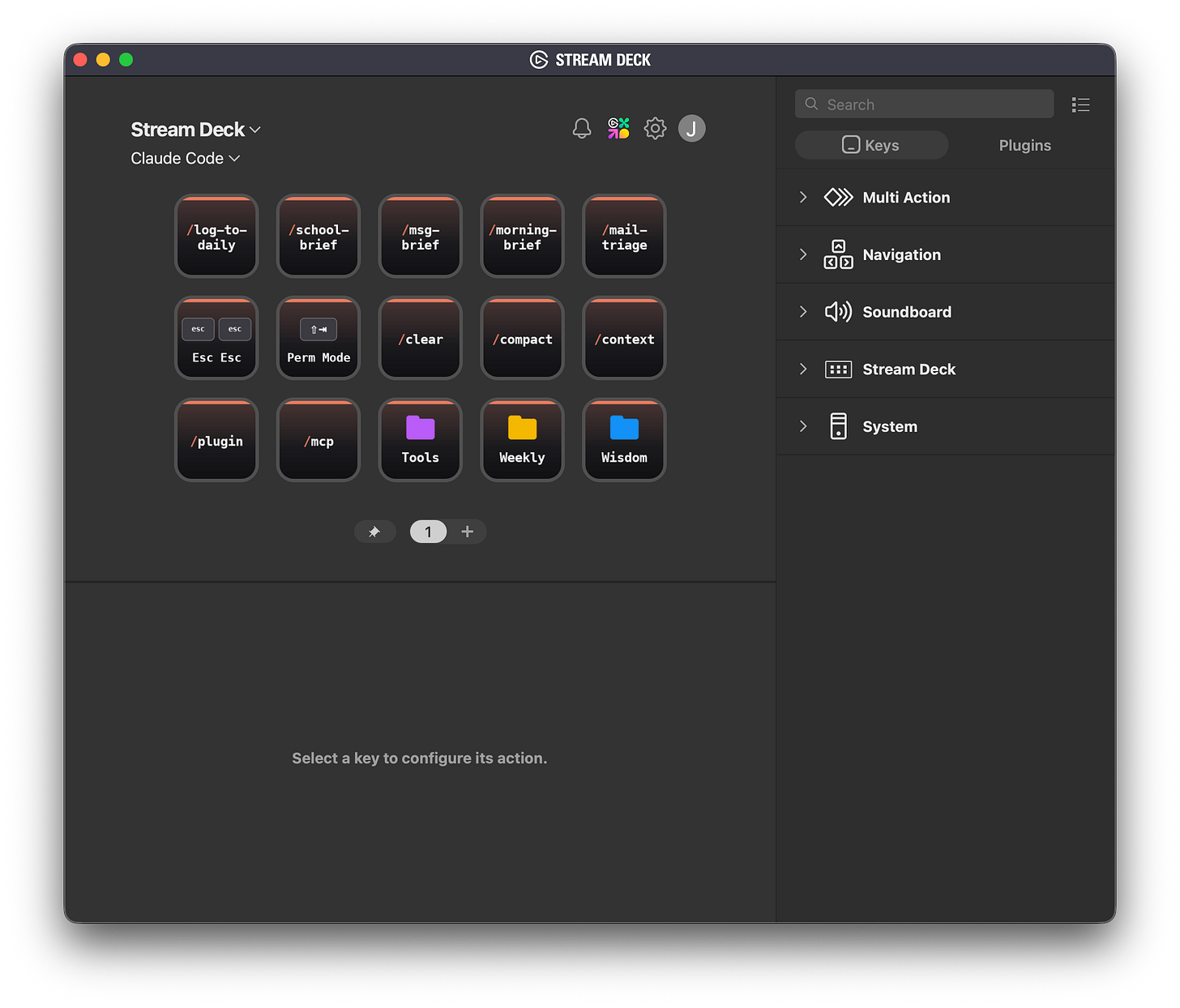The image size is (1180, 1008).
Task: Click the Stream Deck category label
Action: [909, 369]
